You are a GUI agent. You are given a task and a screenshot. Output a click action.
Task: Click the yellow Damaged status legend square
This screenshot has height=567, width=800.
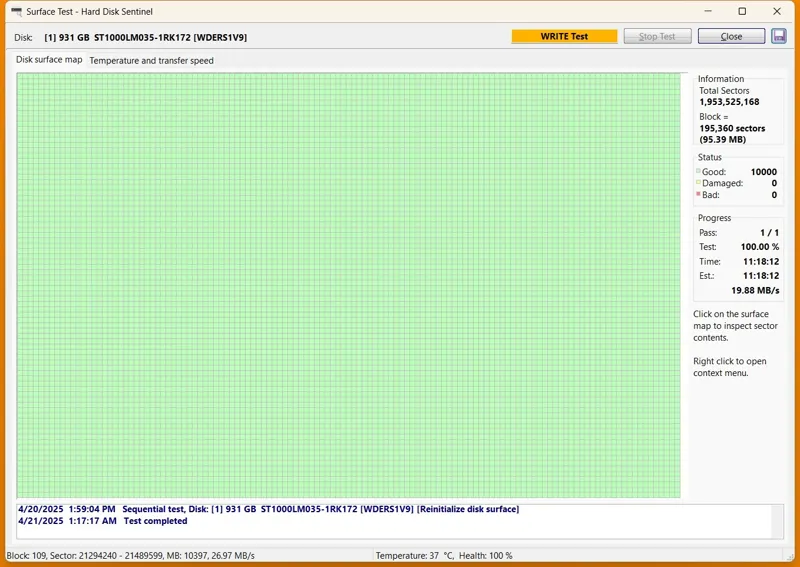tap(698, 184)
